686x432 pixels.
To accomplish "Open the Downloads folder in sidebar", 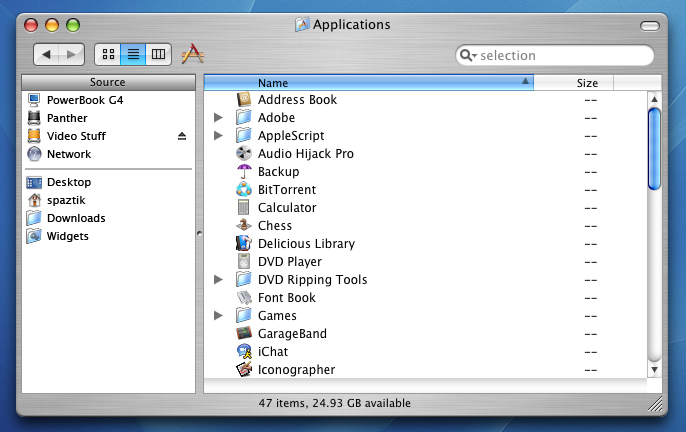I will (x=108, y=218).
